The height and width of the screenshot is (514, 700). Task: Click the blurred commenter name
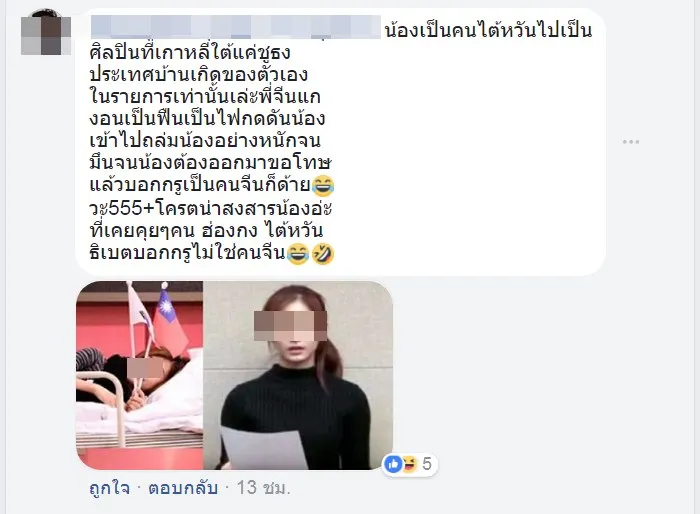click(236, 27)
